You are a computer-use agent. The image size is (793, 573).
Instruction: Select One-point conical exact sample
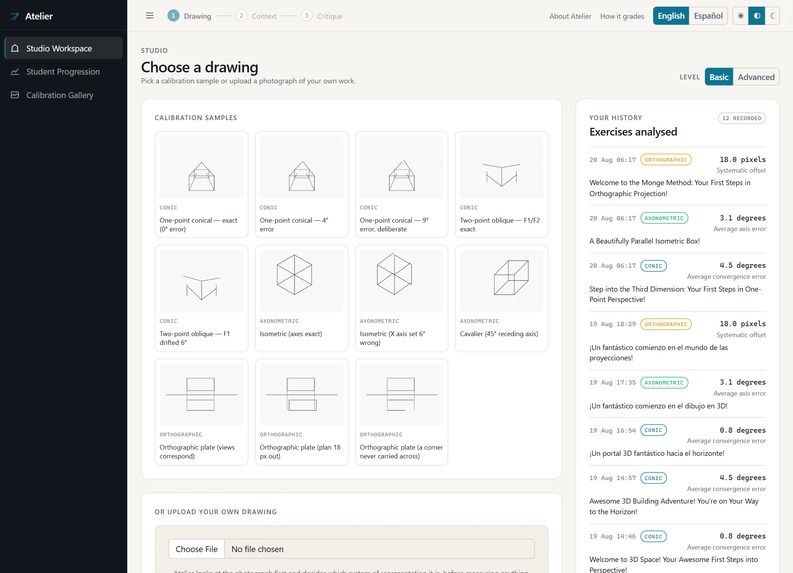point(201,185)
